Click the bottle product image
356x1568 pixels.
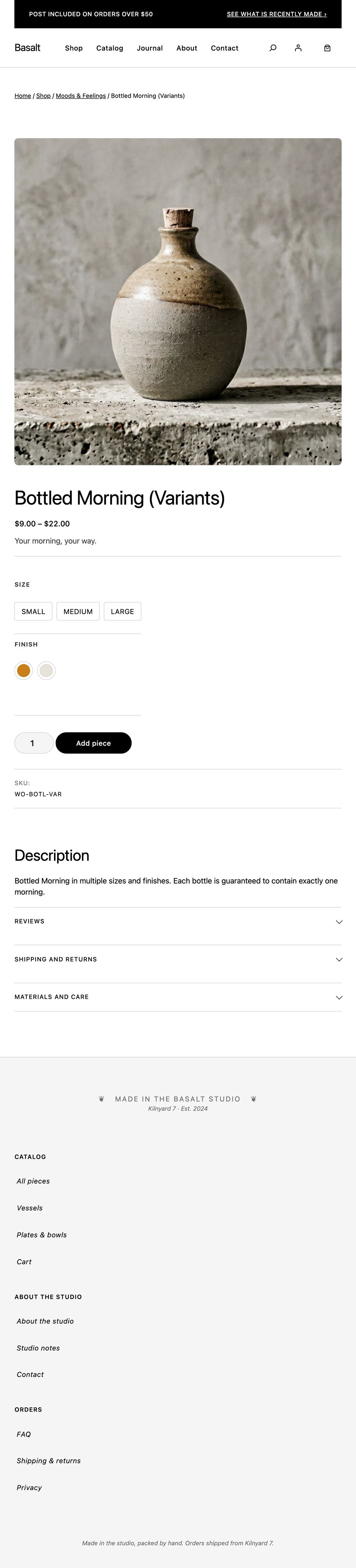tap(178, 301)
